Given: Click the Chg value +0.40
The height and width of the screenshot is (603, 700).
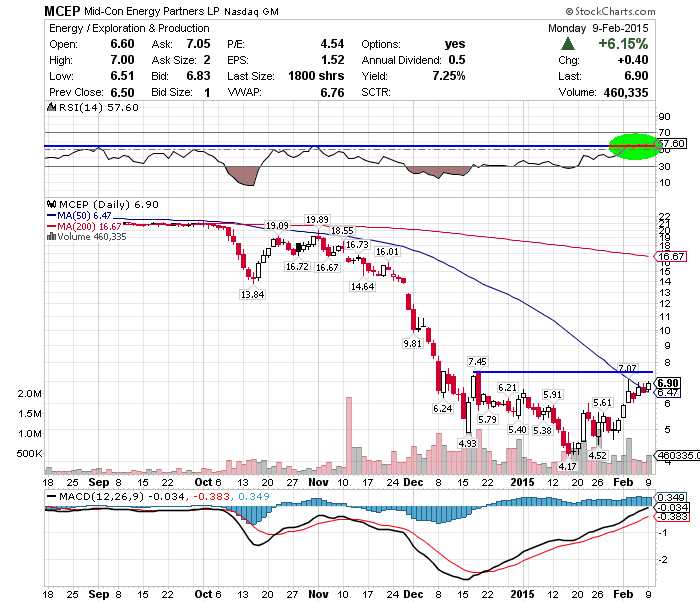Looking at the screenshot, I should [633, 60].
